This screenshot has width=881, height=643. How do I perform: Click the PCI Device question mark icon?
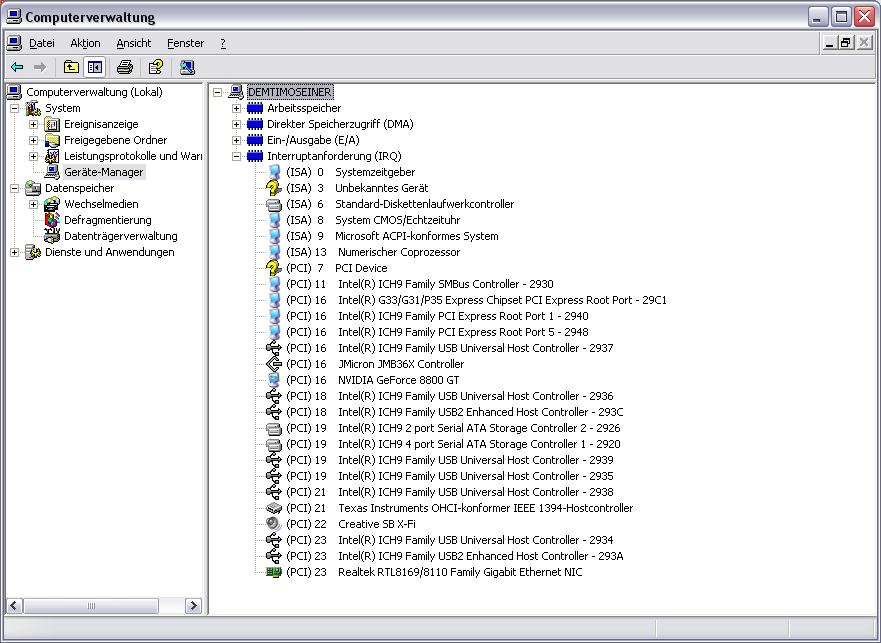click(x=274, y=268)
